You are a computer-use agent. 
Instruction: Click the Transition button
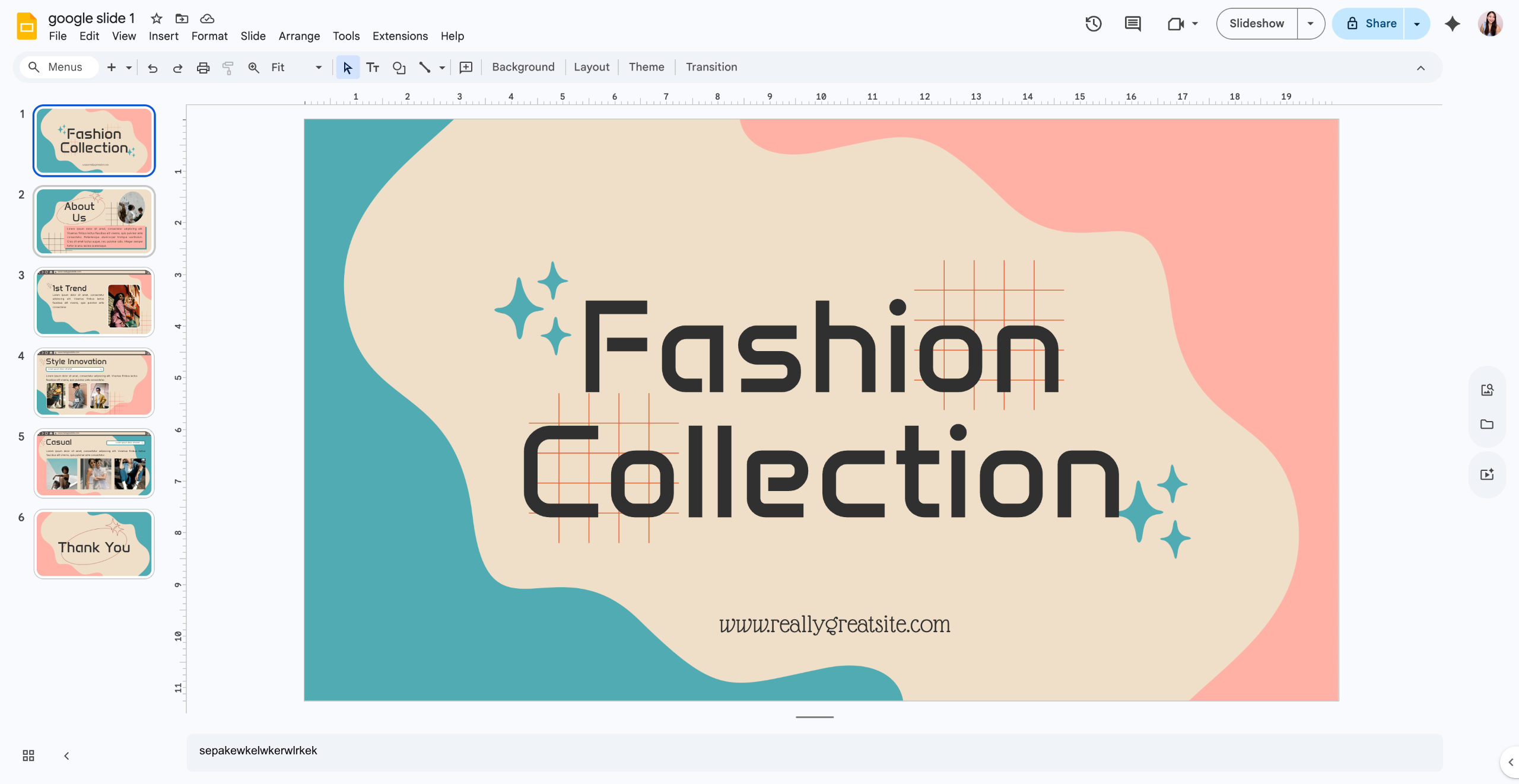click(x=711, y=67)
